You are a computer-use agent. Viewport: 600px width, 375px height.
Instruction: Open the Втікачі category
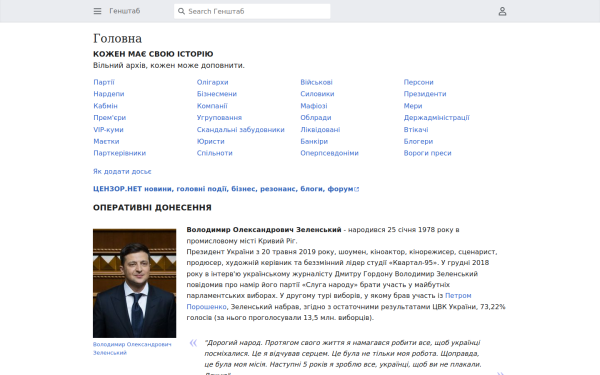pyautogui.click(x=416, y=129)
